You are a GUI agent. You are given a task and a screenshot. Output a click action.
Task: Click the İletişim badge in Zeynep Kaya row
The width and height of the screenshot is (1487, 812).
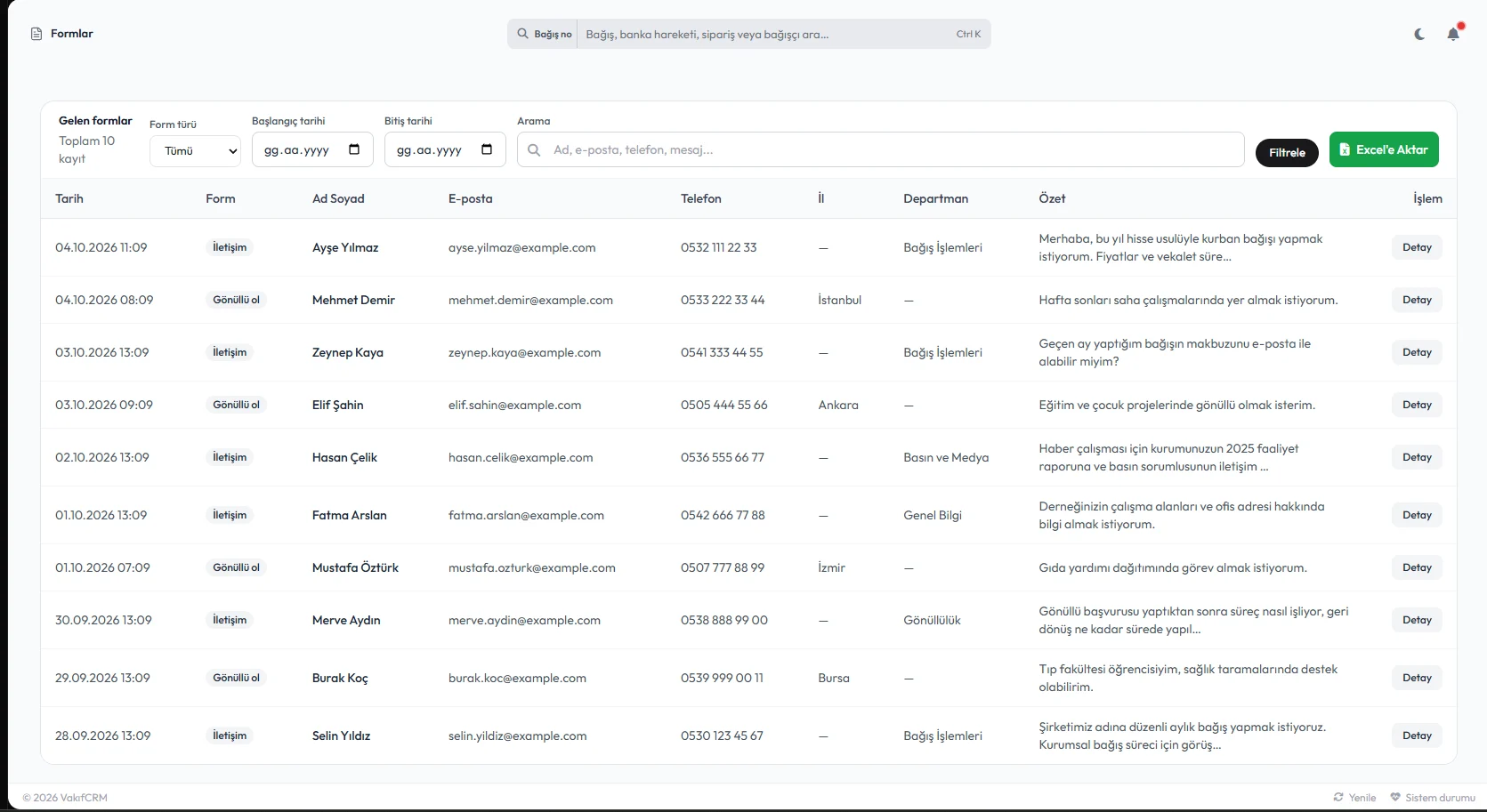click(x=230, y=352)
